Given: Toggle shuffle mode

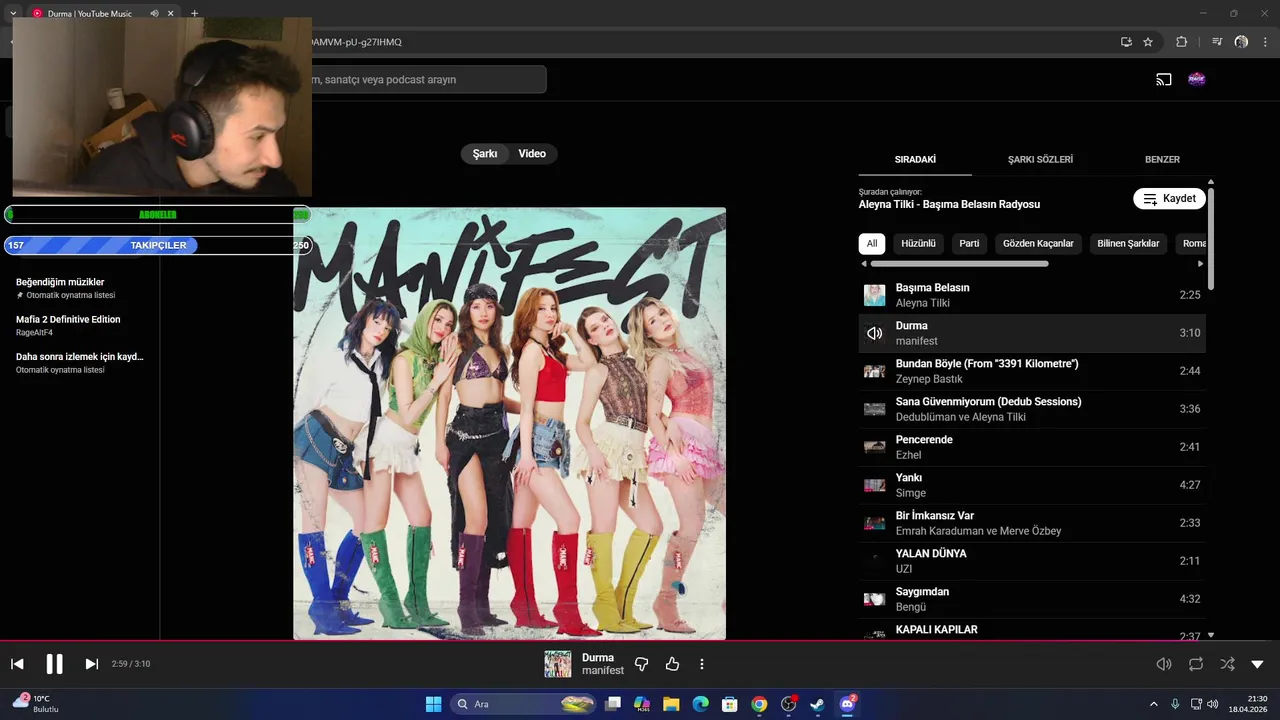Looking at the screenshot, I should (1227, 664).
